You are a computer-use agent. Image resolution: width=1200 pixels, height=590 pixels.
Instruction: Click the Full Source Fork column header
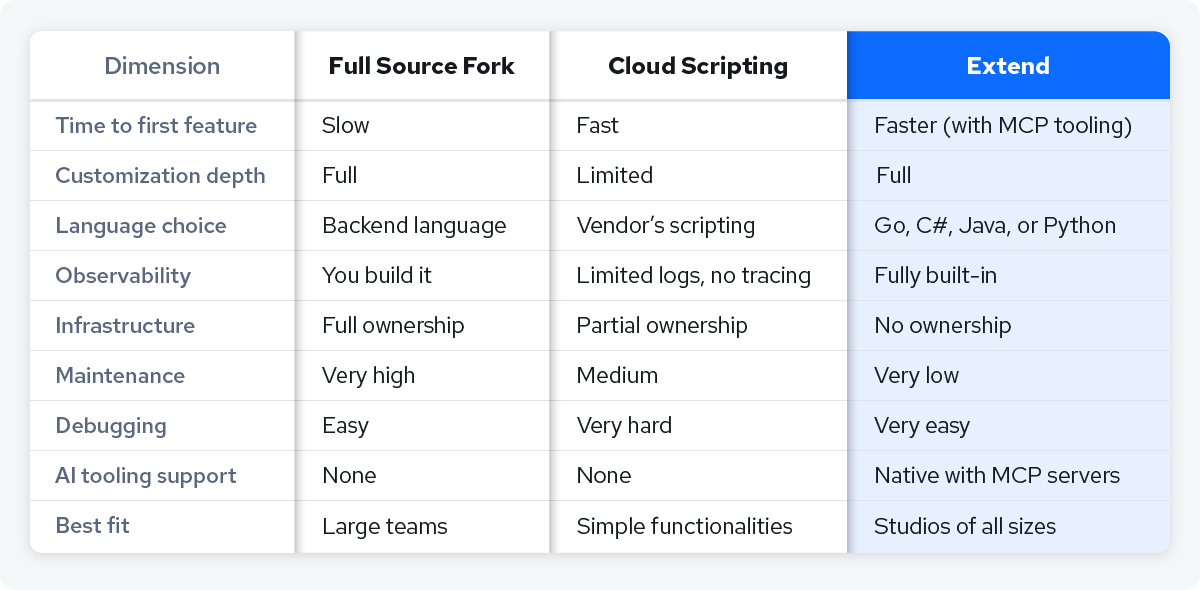point(421,65)
